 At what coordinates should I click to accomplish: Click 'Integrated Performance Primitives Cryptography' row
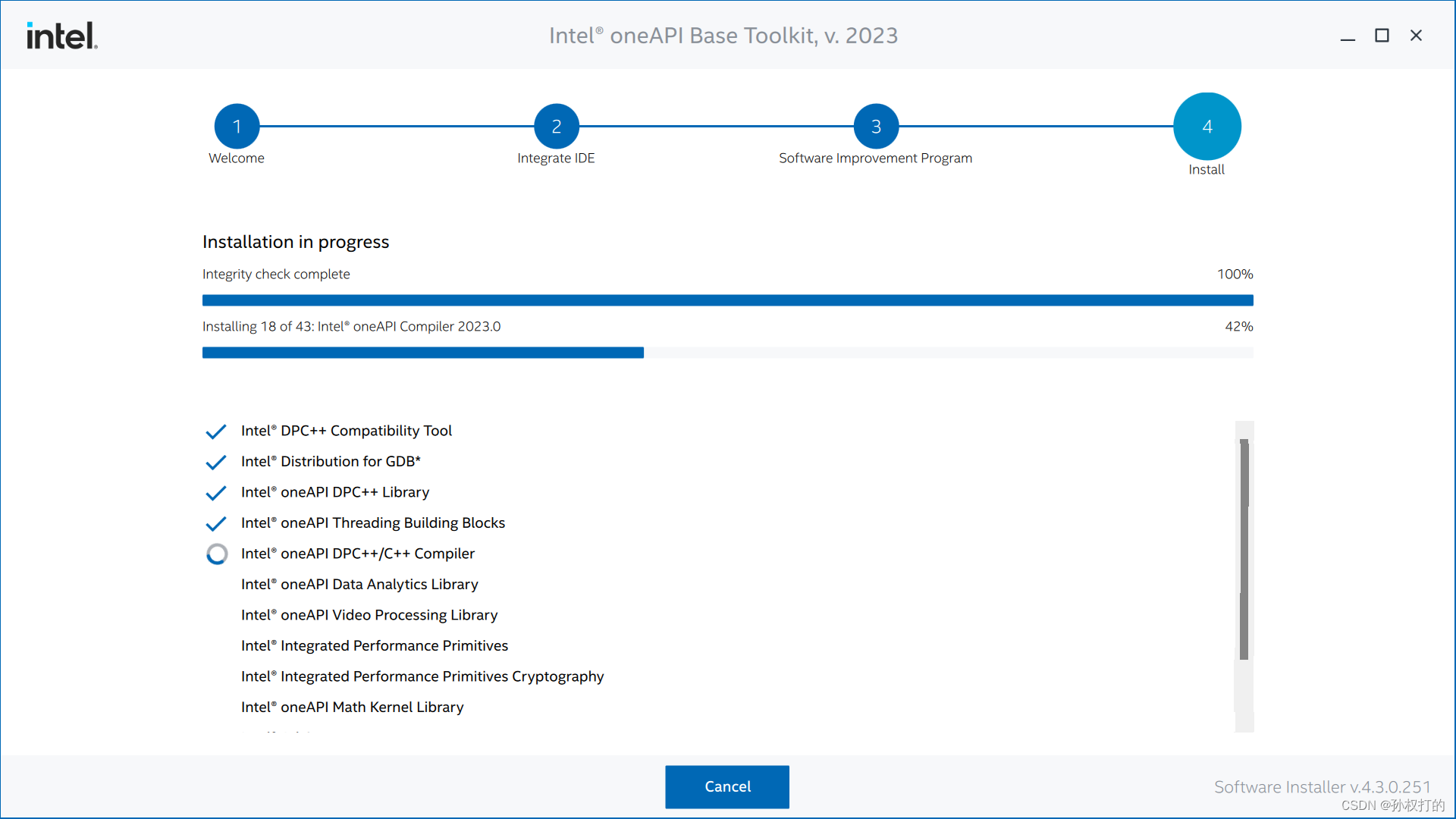coord(422,676)
